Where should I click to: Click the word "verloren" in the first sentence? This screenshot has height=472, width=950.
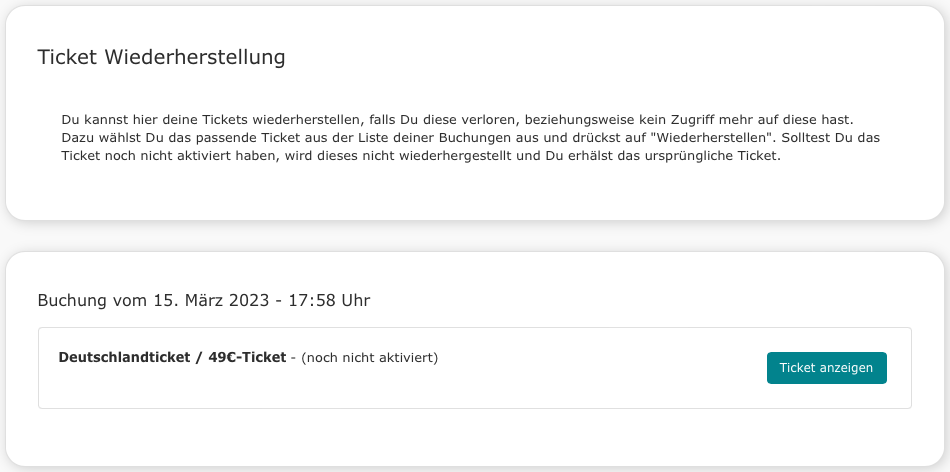pos(491,119)
